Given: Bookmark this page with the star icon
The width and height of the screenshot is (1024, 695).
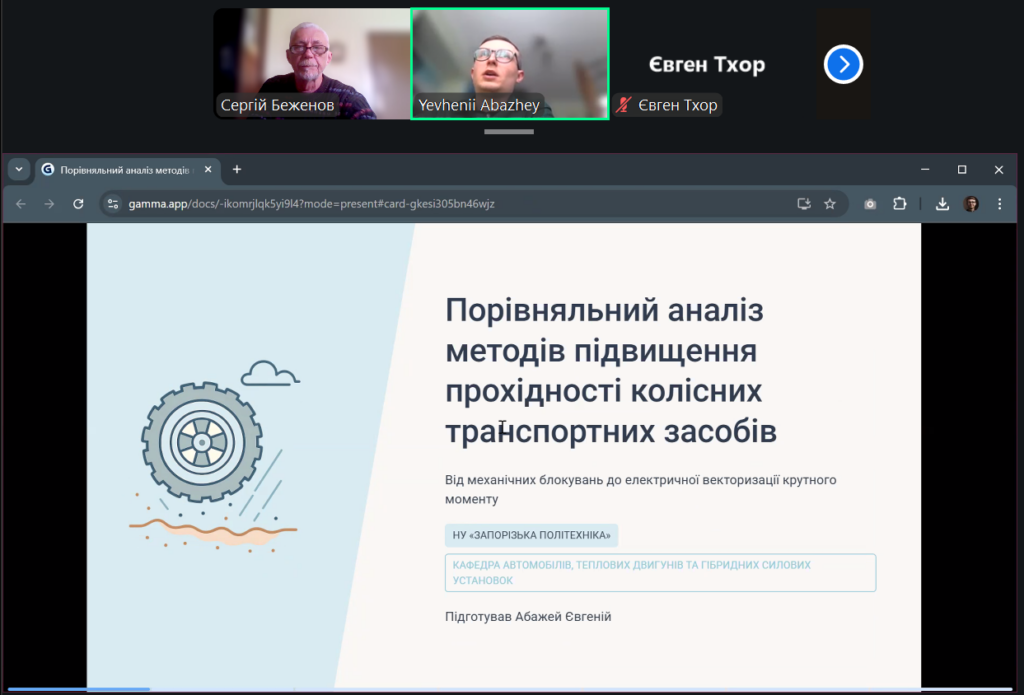Looking at the screenshot, I should (x=829, y=204).
